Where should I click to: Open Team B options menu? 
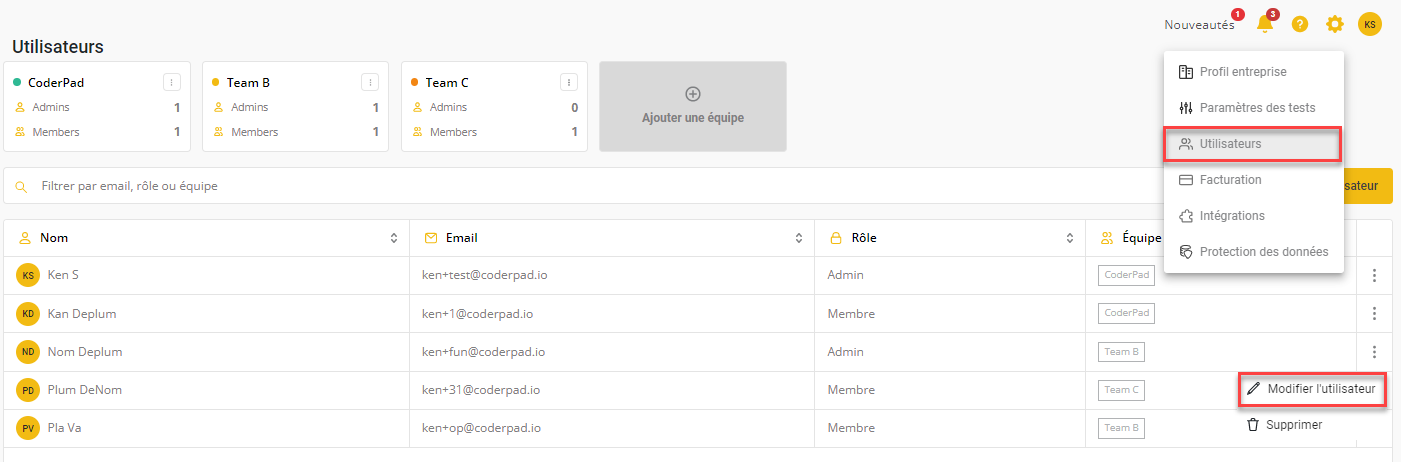coord(370,82)
